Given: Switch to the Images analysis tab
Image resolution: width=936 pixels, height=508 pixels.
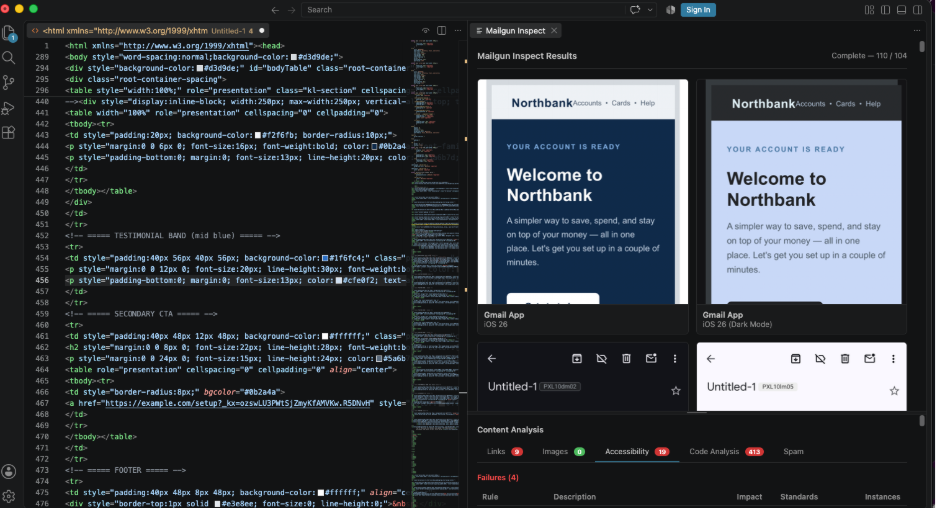Looking at the screenshot, I should click(563, 452).
